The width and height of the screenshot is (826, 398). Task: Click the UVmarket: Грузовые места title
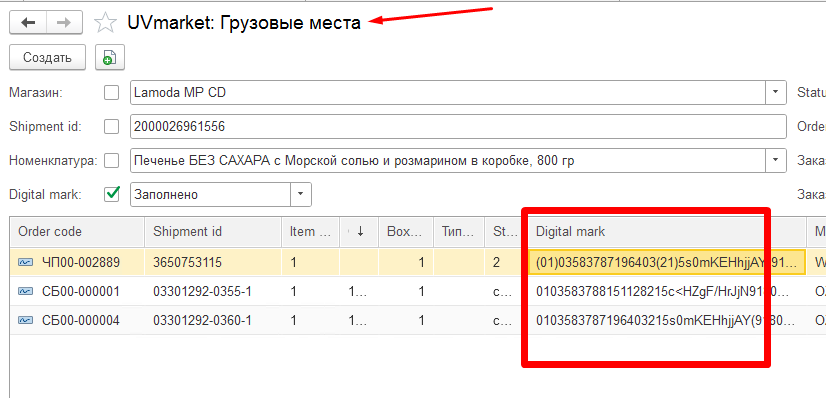pyautogui.click(x=244, y=23)
